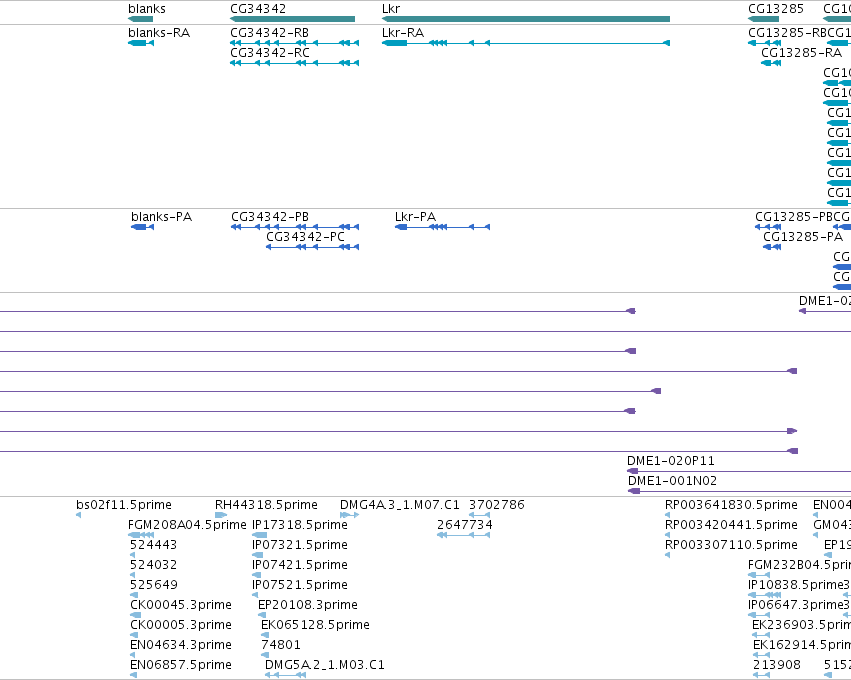Click the EK065128.5prime EST label
The width and height of the screenshot is (851, 680).
pyautogui.click(x=315, y=625)
